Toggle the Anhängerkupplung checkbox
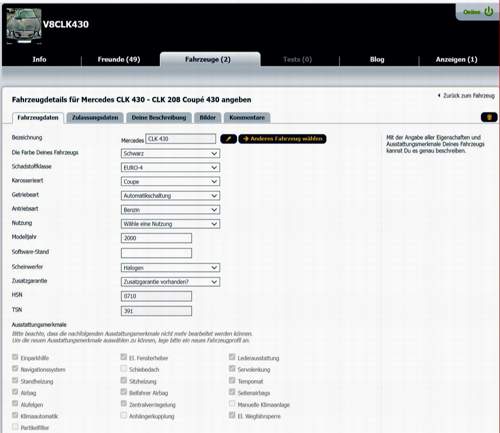Image resolution: width=500 pixels, height=433 pixels. (x=124, y=415)
